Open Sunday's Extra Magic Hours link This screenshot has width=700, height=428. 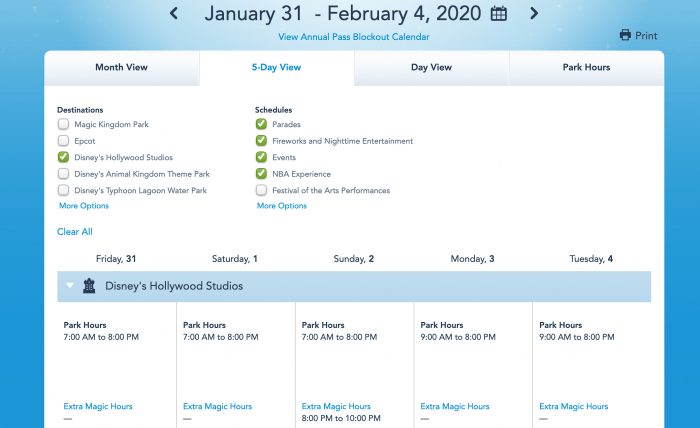(335, 406)
